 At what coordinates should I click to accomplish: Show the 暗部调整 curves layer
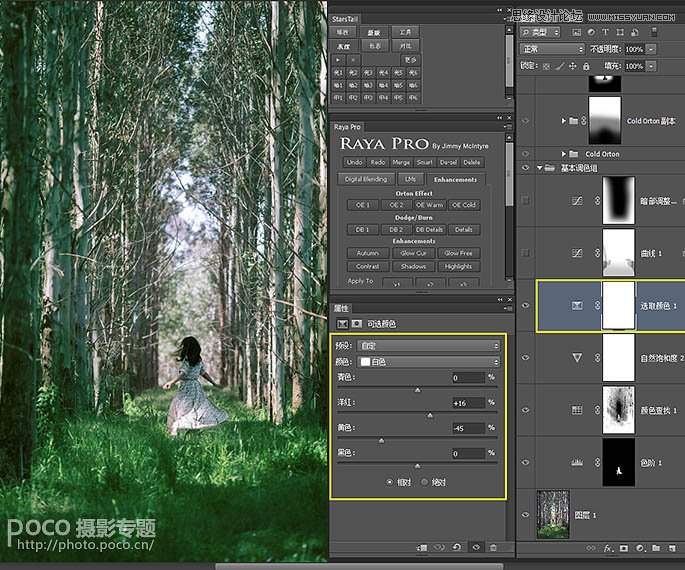[x=526, y=200]
